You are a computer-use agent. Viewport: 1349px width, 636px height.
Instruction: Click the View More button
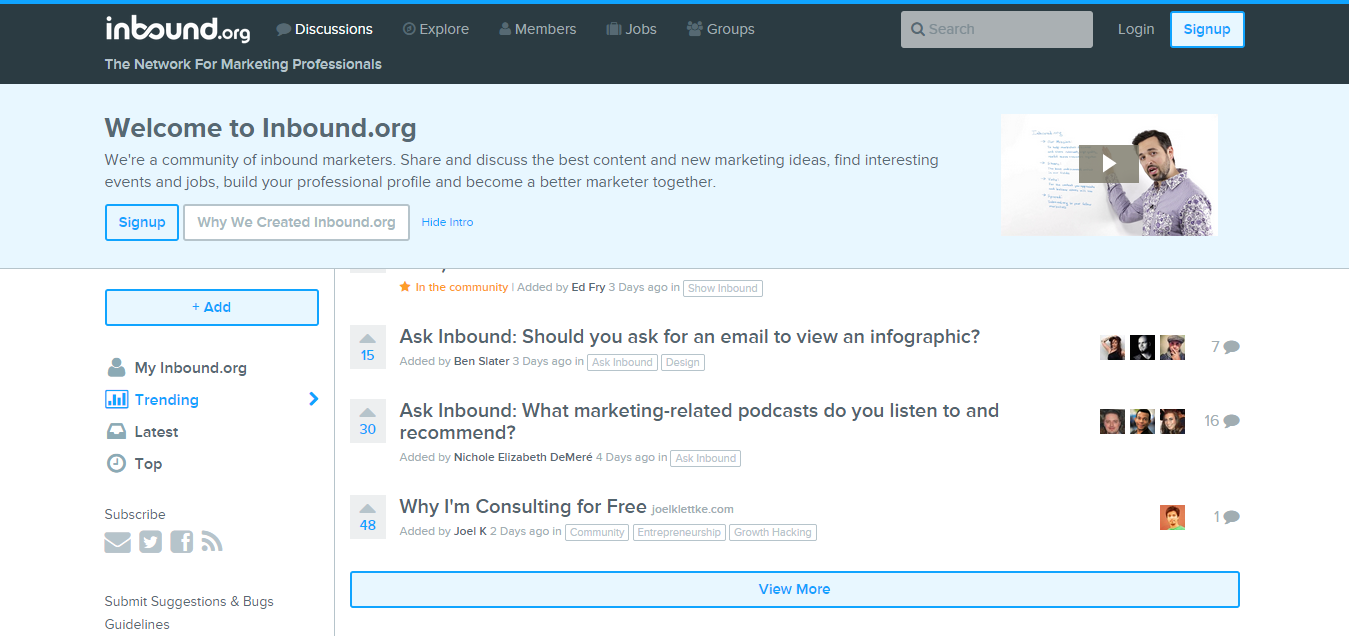794,589
